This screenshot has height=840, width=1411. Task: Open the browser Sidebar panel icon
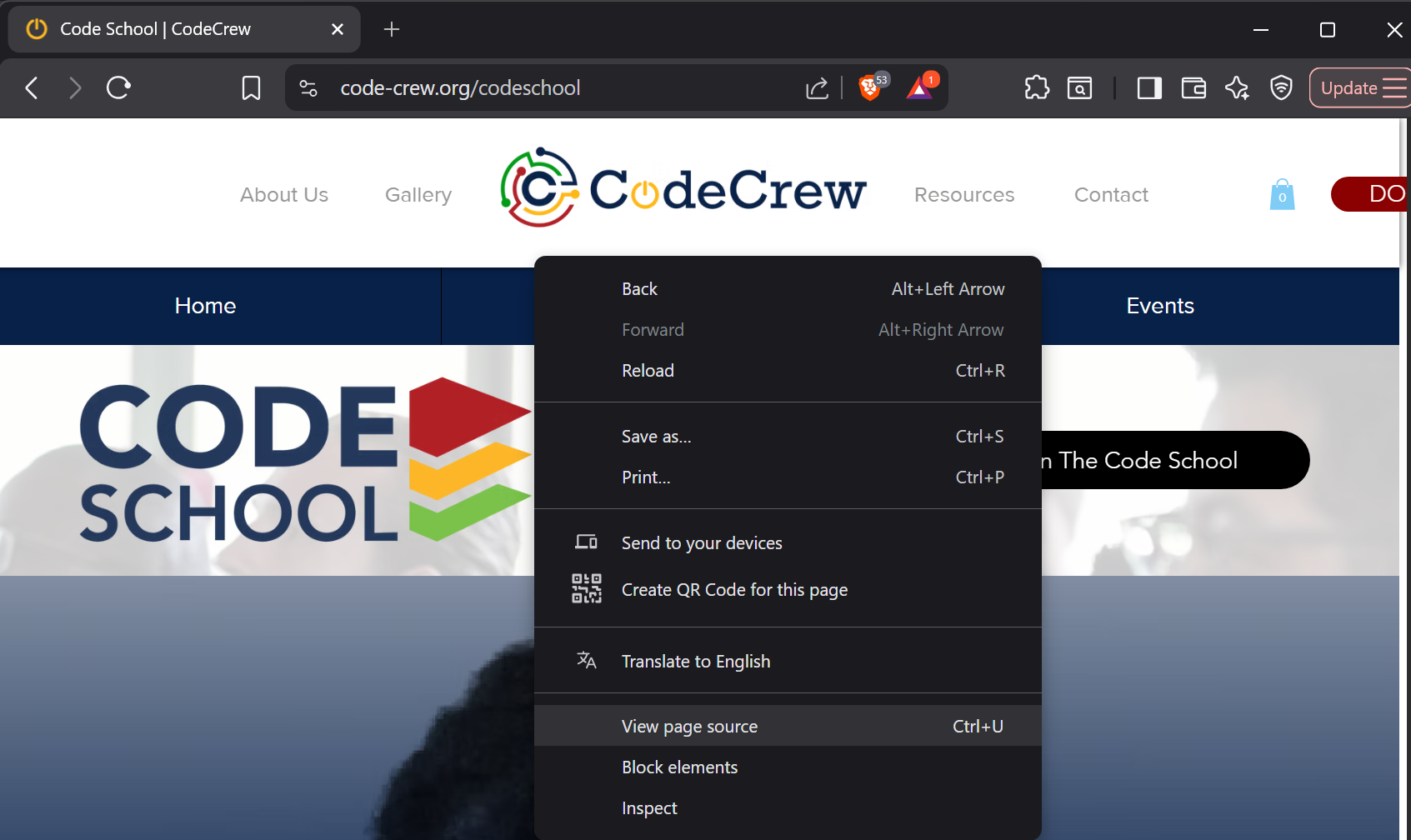coord(1149,87)
